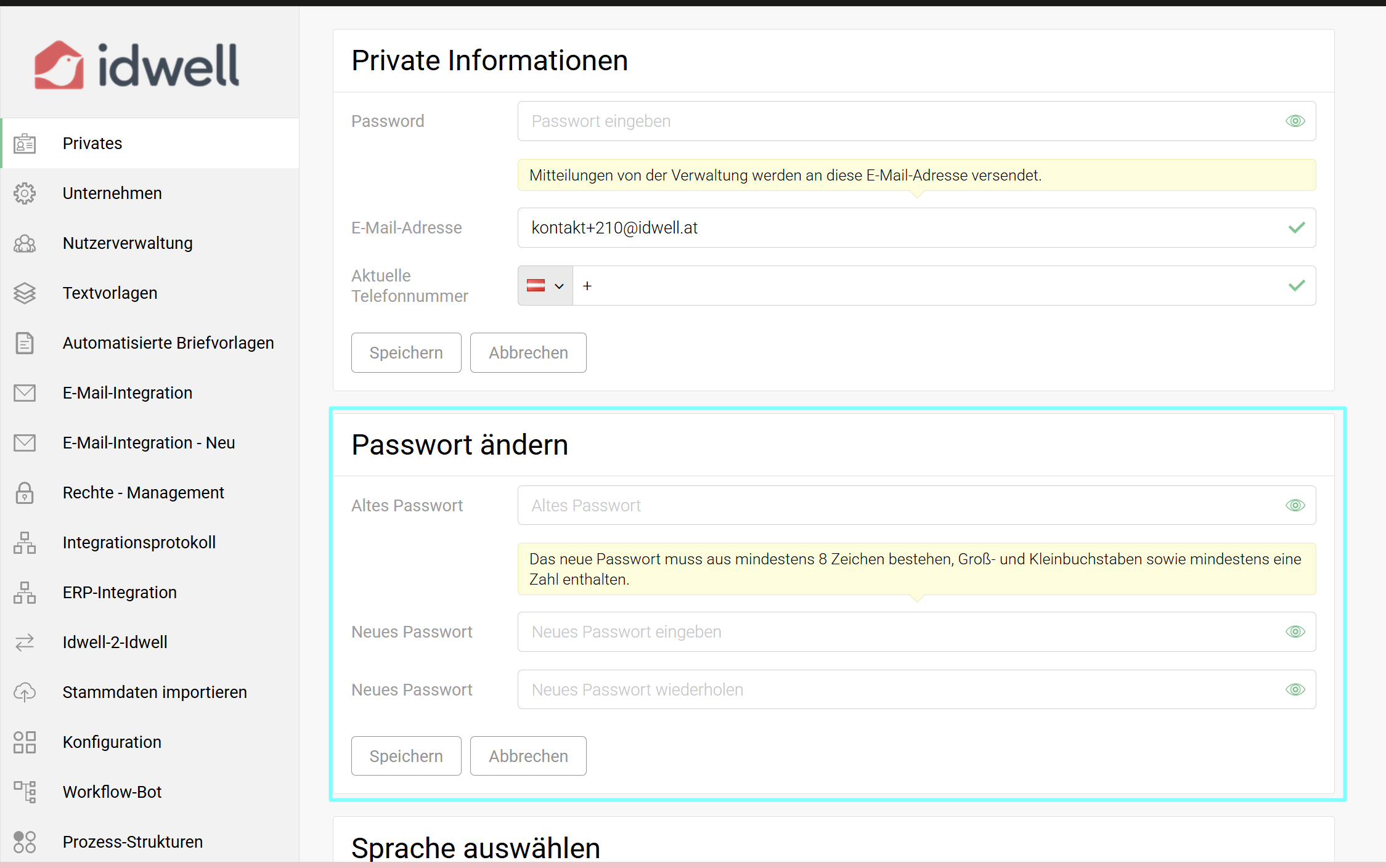Reveal the repeated Neues Passwort entry
Image resolution: width=1386 pixels, height=868 pixels.
[x=1295, y=690]
